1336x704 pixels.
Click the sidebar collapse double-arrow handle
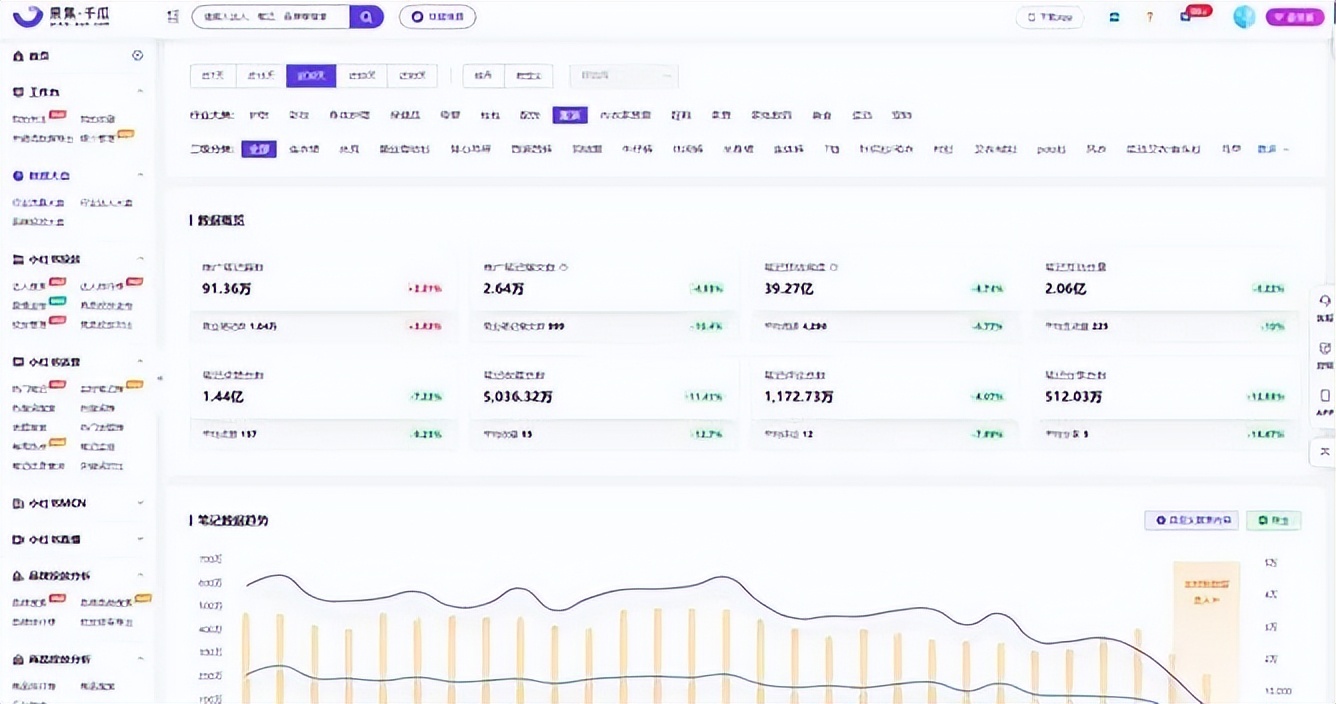tap(160, 379)
